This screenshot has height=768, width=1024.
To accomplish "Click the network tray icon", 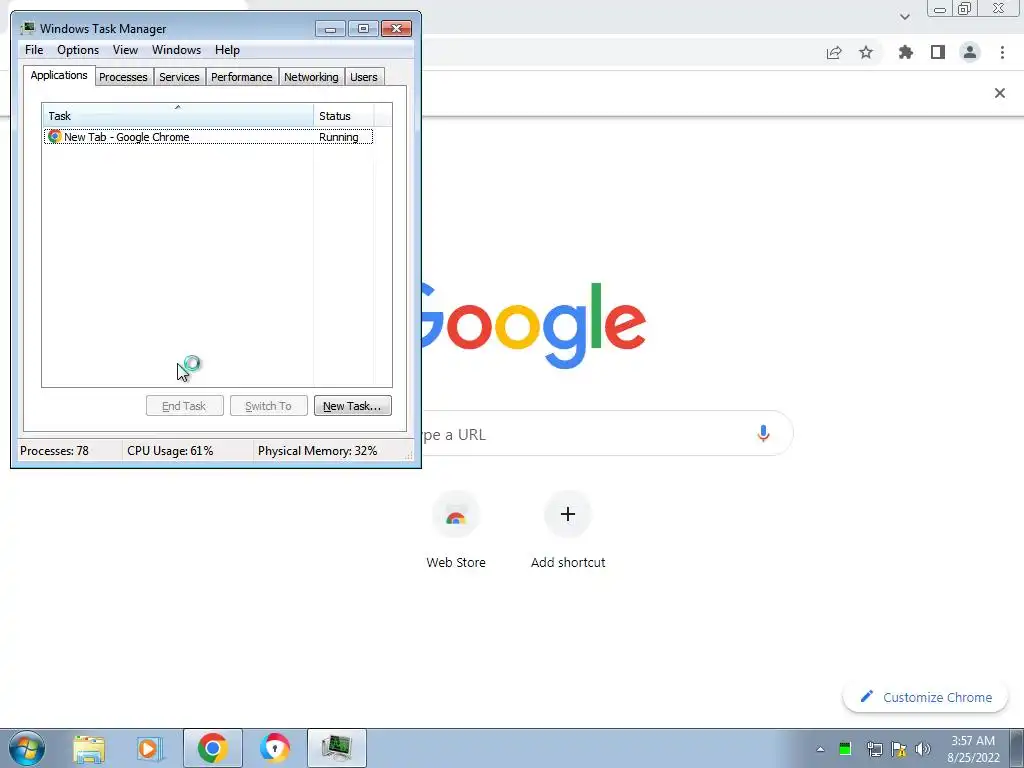I will (874, 749).
